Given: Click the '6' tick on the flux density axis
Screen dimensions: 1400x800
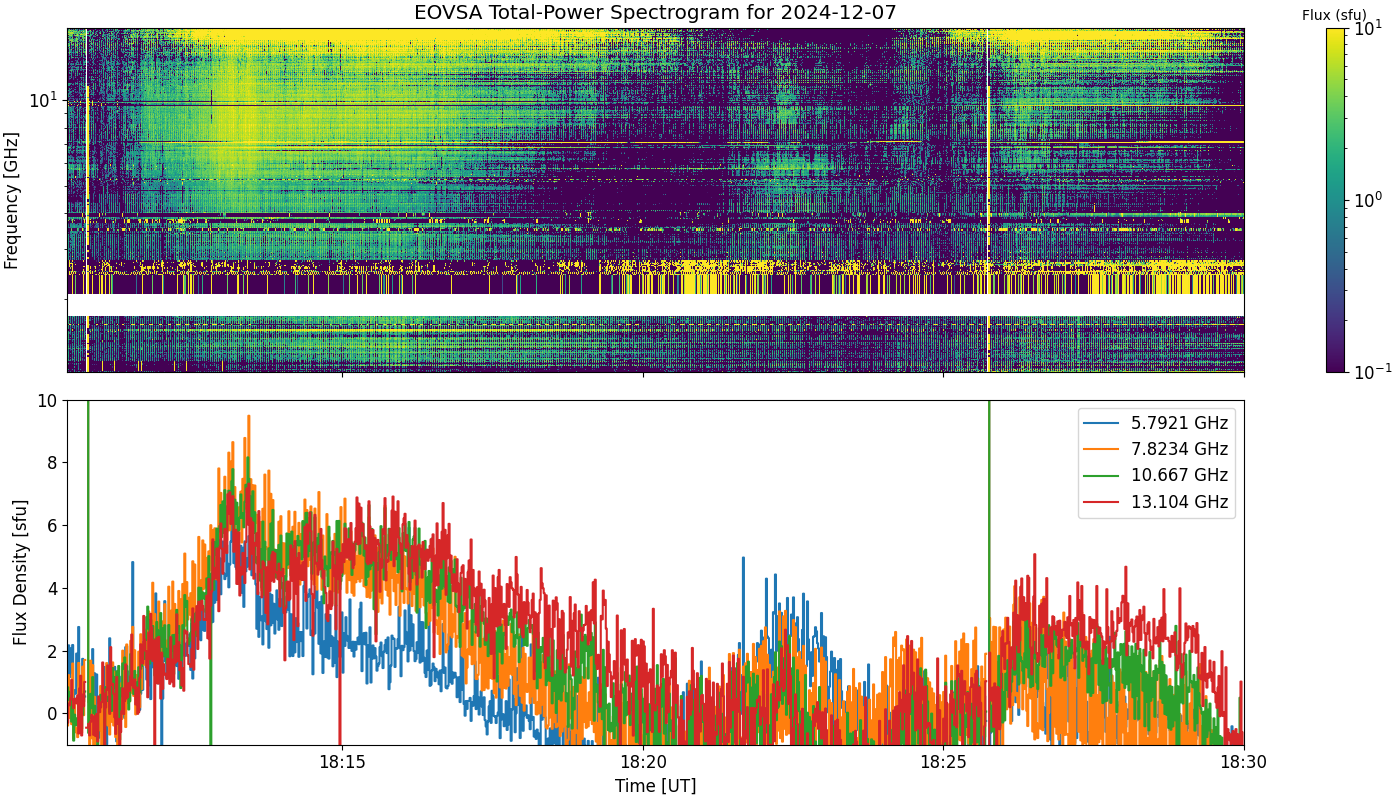Looking at the screenshot, I should [x=54, y=526].
